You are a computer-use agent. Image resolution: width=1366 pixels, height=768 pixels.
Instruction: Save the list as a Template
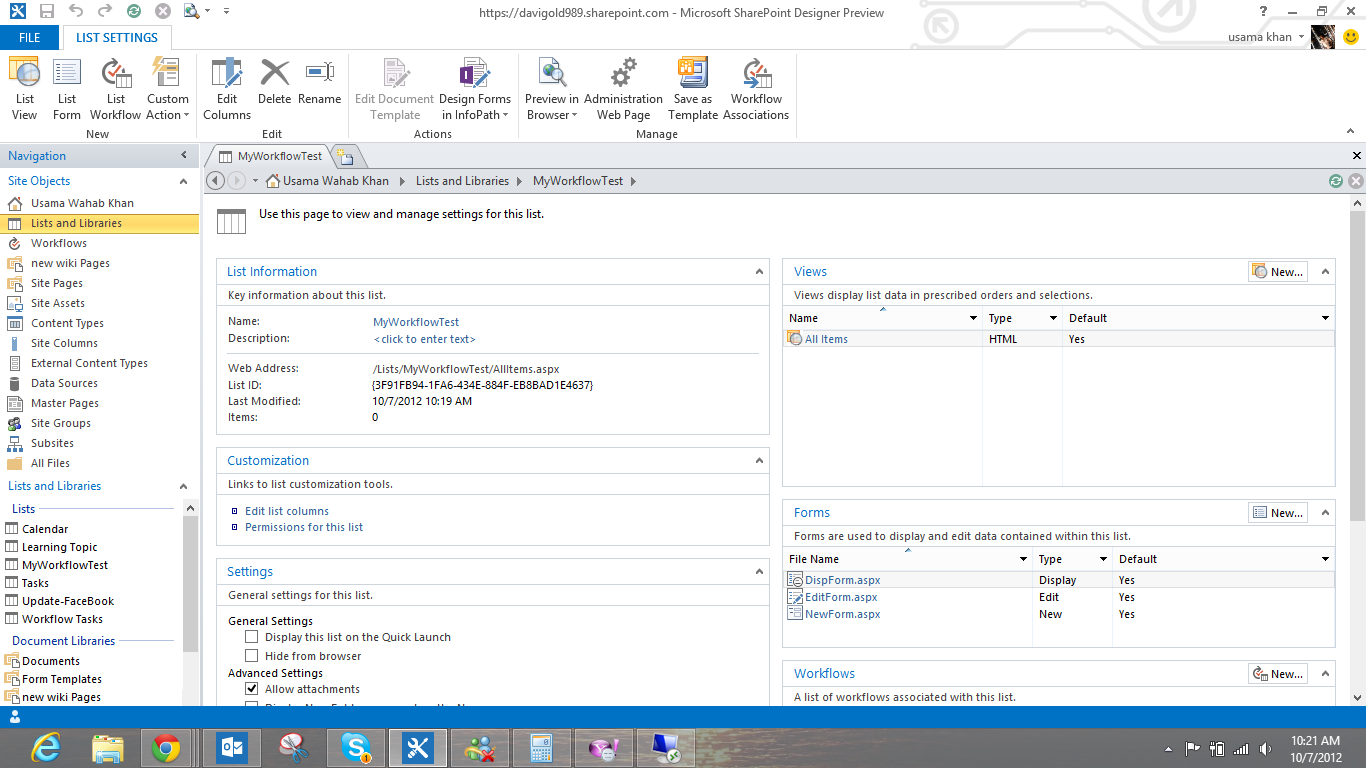click(x=692, y=86)
